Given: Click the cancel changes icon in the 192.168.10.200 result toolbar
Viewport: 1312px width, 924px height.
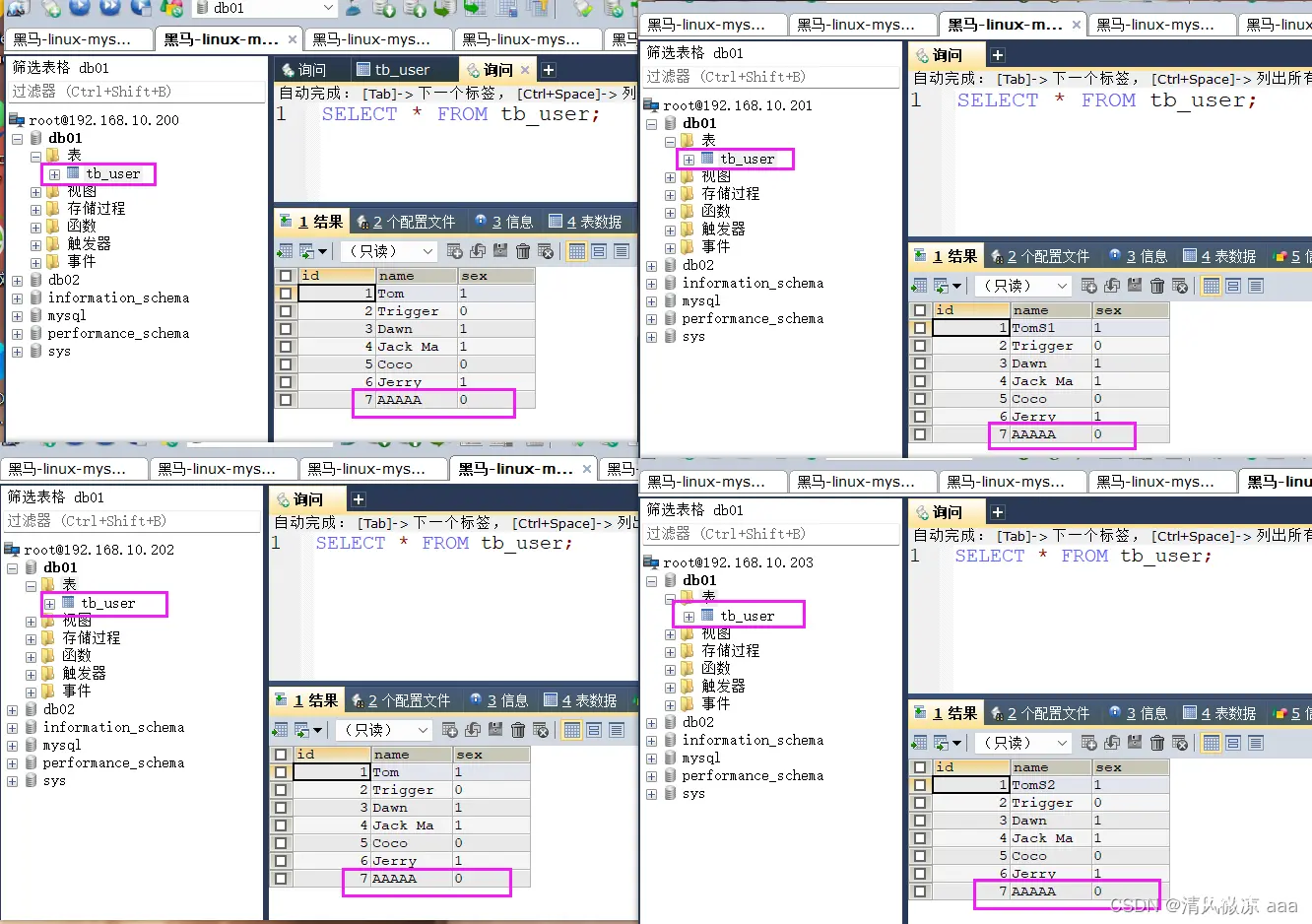Looking at the screenshot, I should pos(545,251).
